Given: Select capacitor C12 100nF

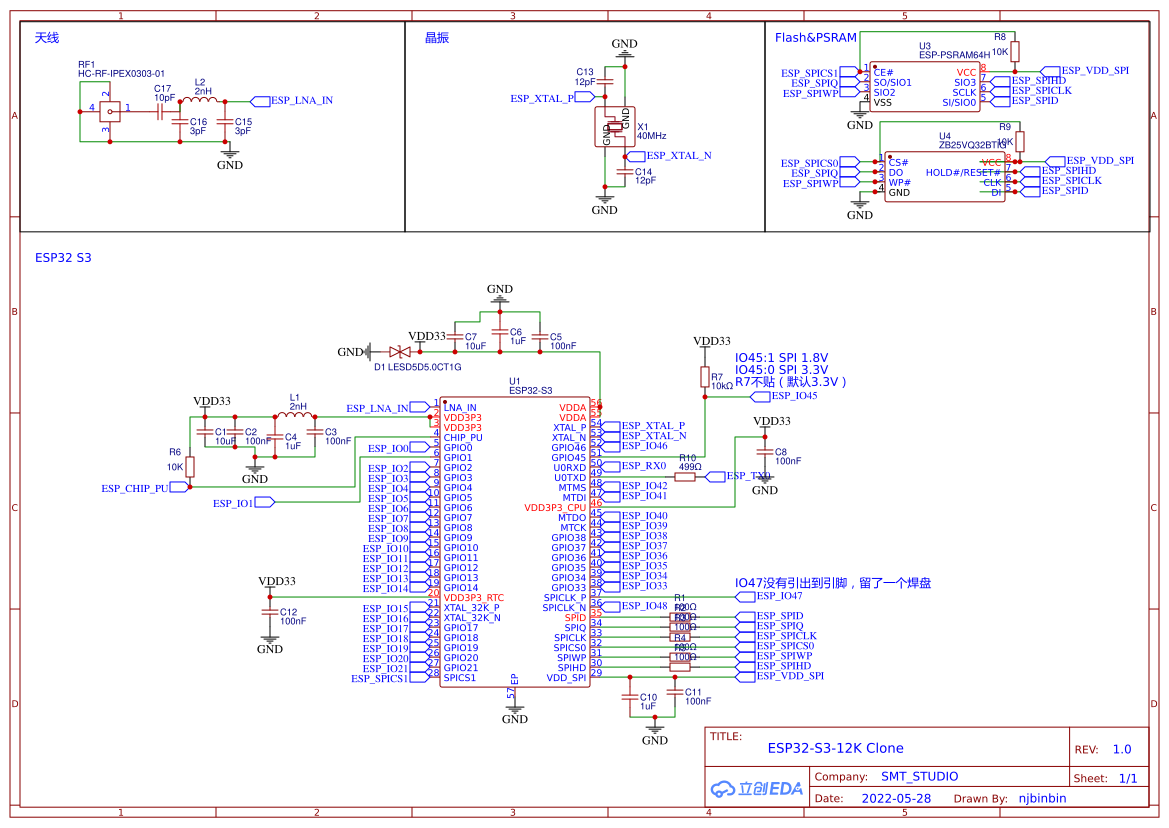Looking at the screenshot, I should tap(270, 612).
